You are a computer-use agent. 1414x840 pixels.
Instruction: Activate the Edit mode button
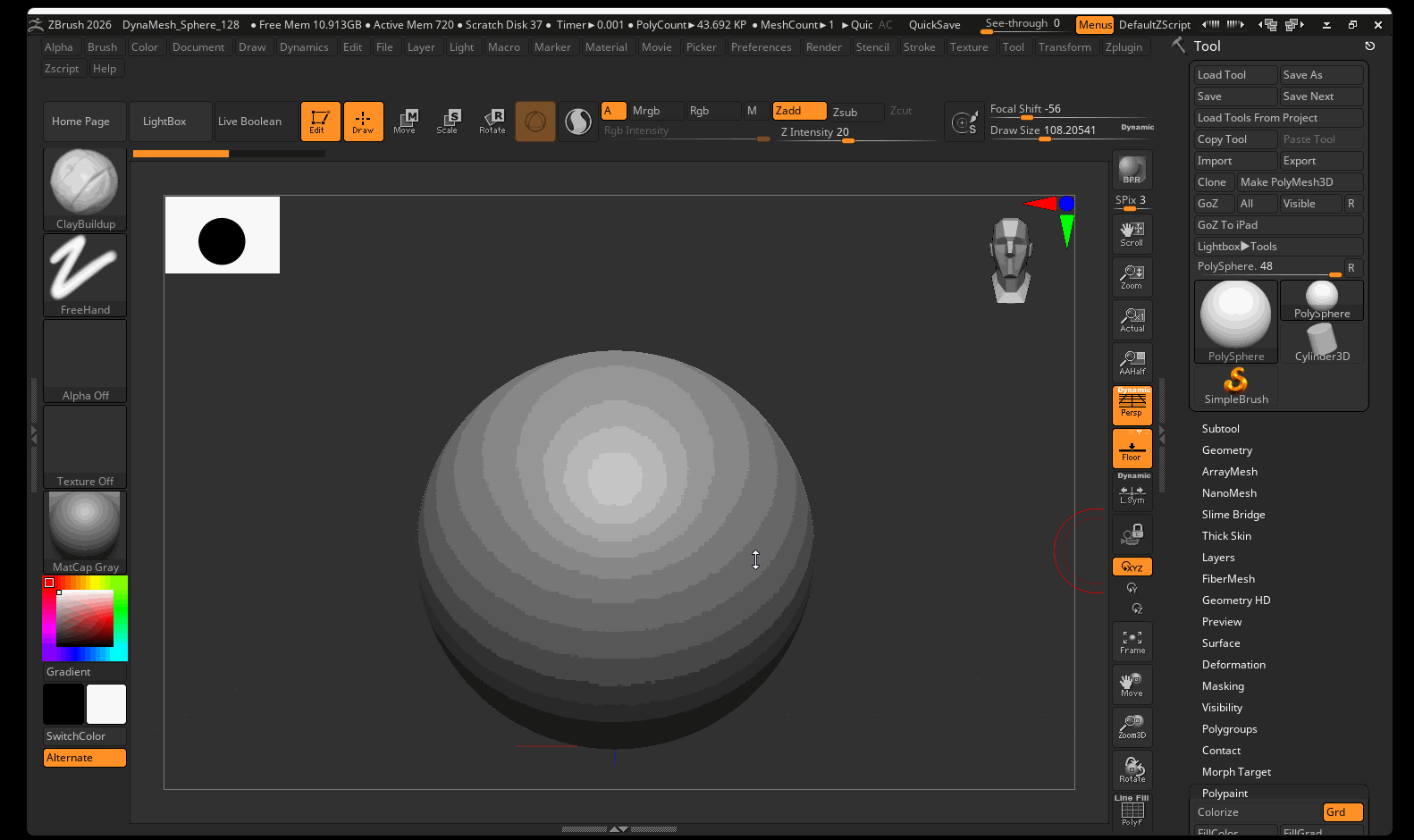click(320, 122)
